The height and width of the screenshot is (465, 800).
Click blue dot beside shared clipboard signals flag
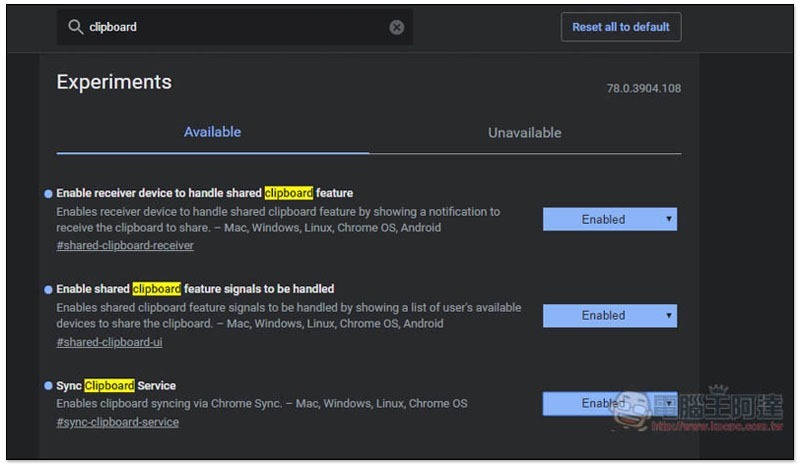(48, 289)
